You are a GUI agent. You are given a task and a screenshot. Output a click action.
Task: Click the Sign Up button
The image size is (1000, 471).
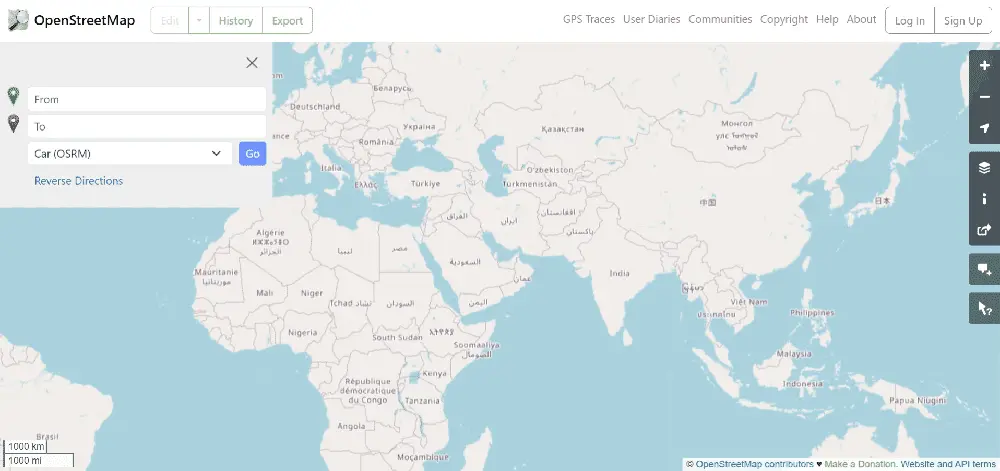pyautogui.click(x=963, y=20)
